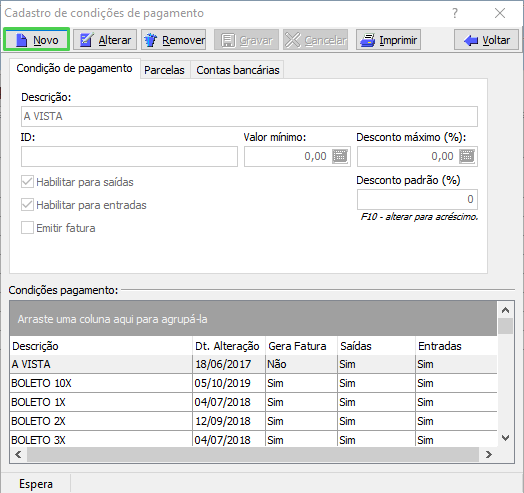Open calculator icon in Valor mínimo field

340,156
